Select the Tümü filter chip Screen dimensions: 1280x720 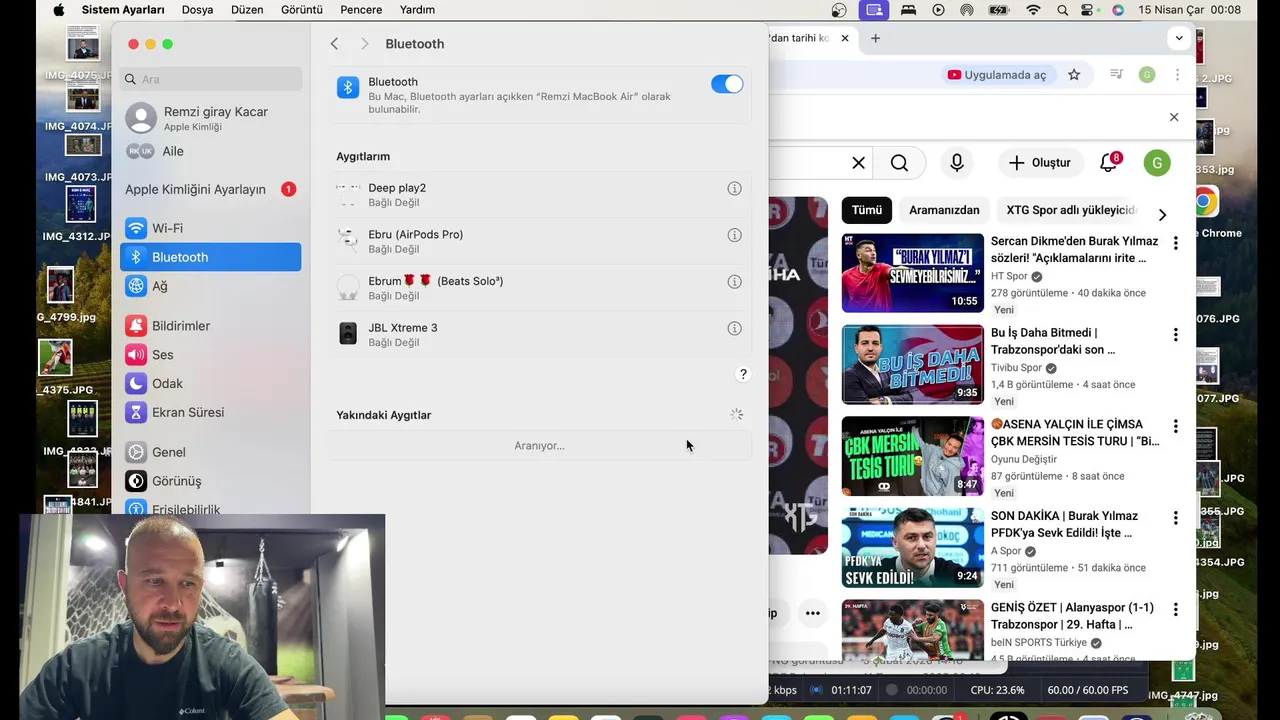[x=867, y=210]
